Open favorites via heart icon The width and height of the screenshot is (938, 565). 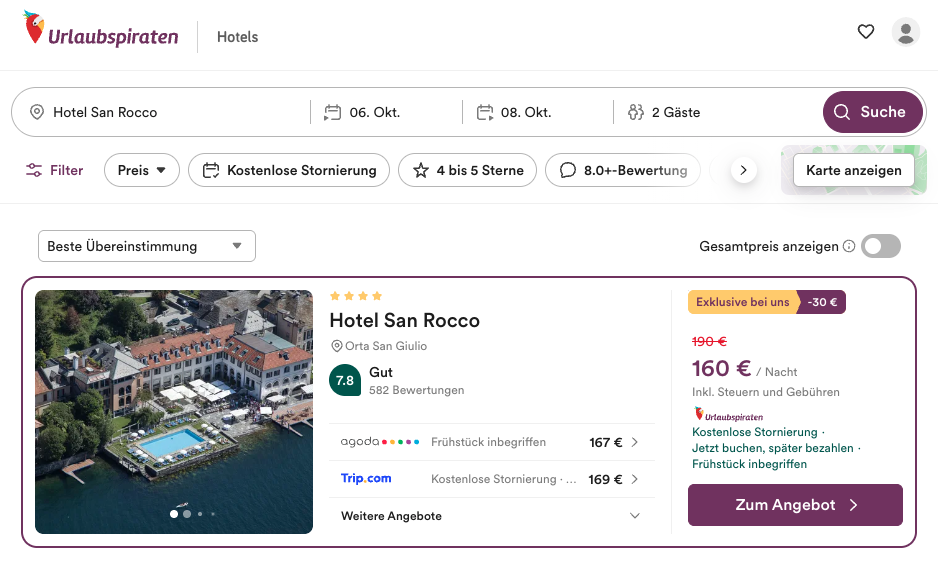click(x=866, y=31)
